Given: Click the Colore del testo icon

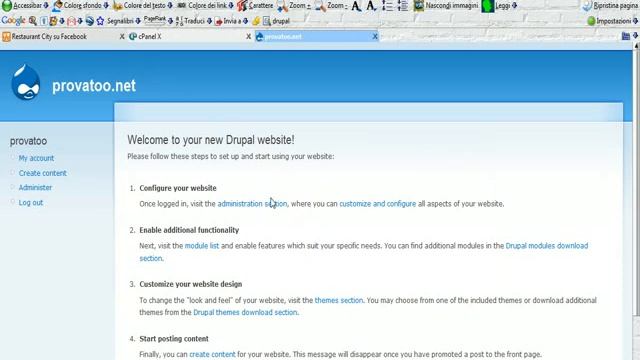Looking at the screenshot, I should 118,6.
